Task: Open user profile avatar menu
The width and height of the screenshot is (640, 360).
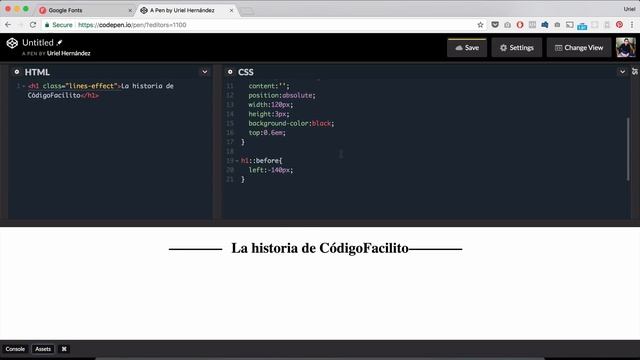Action: pos(625,47)
